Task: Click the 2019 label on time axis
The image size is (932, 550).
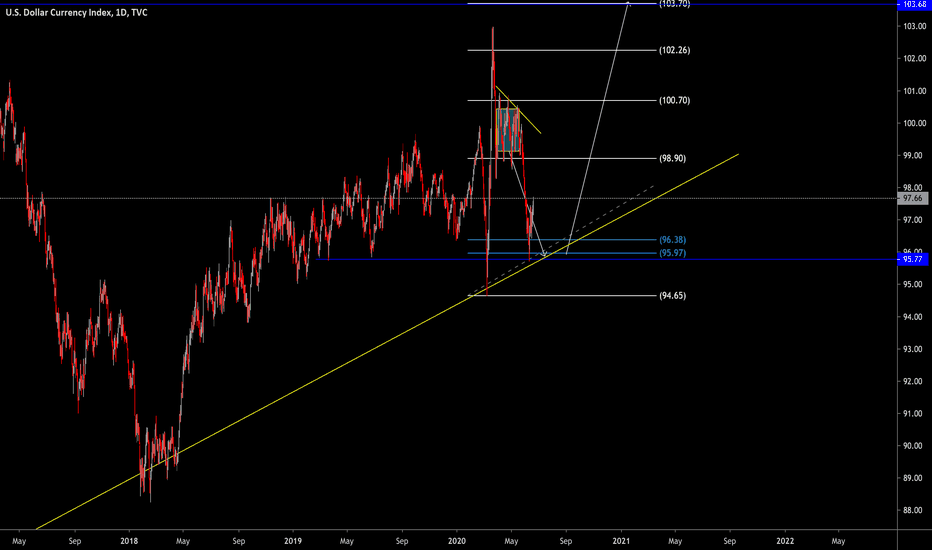Action: click(x=292, y=541)
